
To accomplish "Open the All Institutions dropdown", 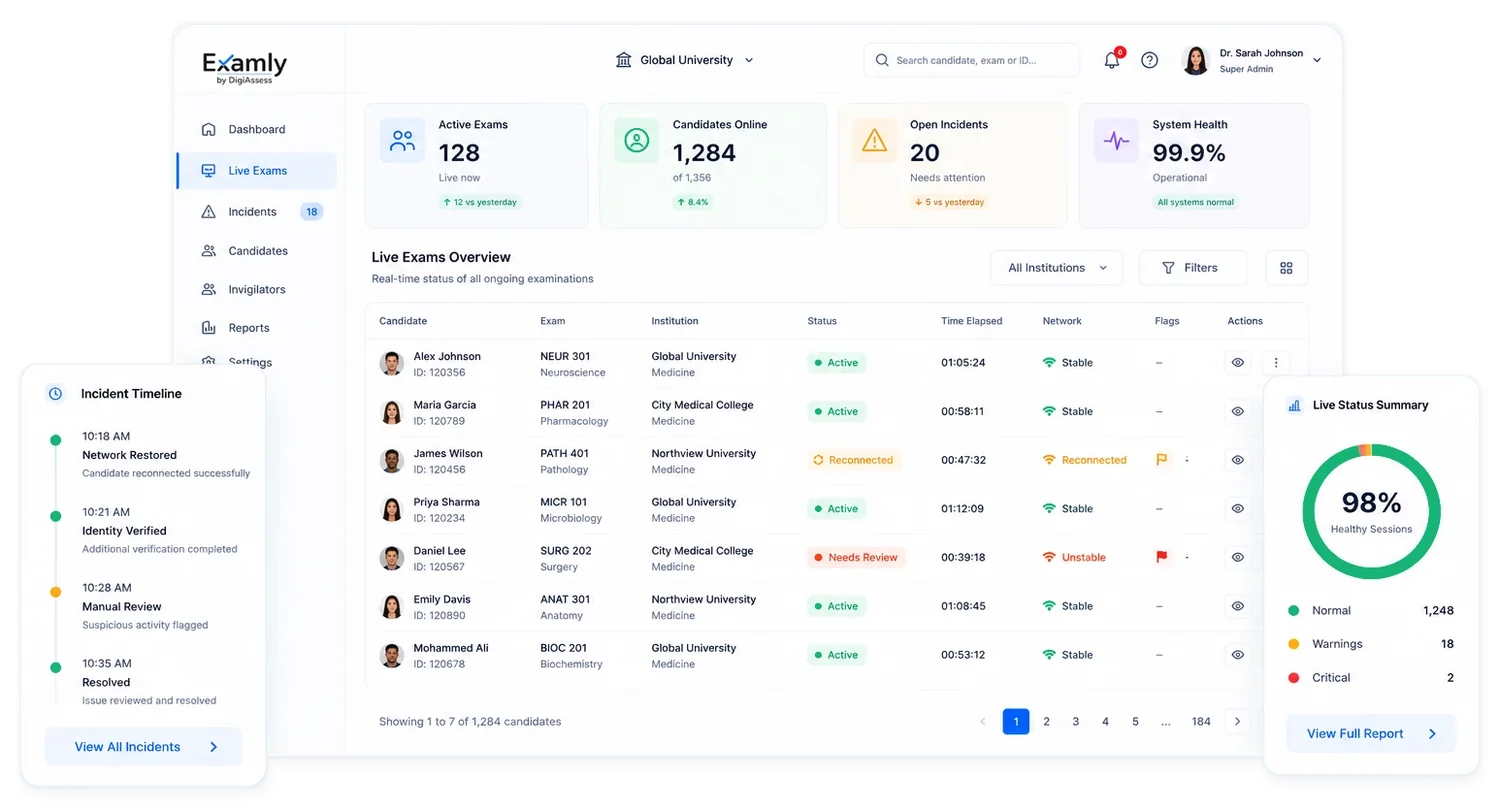I will pyautogui.click(x=1057, y=268).
